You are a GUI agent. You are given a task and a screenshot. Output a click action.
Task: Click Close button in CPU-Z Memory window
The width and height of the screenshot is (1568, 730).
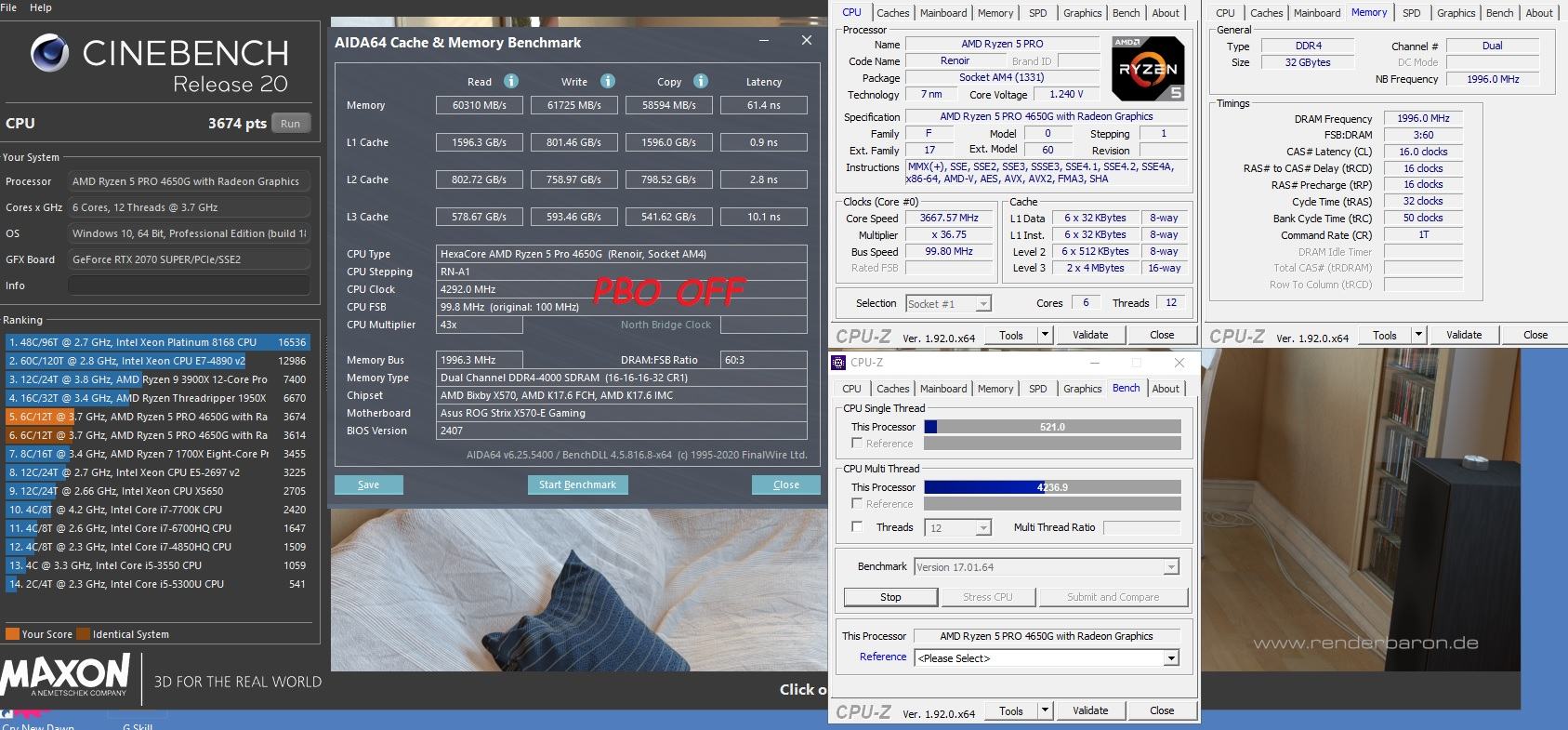(1535, 335)
